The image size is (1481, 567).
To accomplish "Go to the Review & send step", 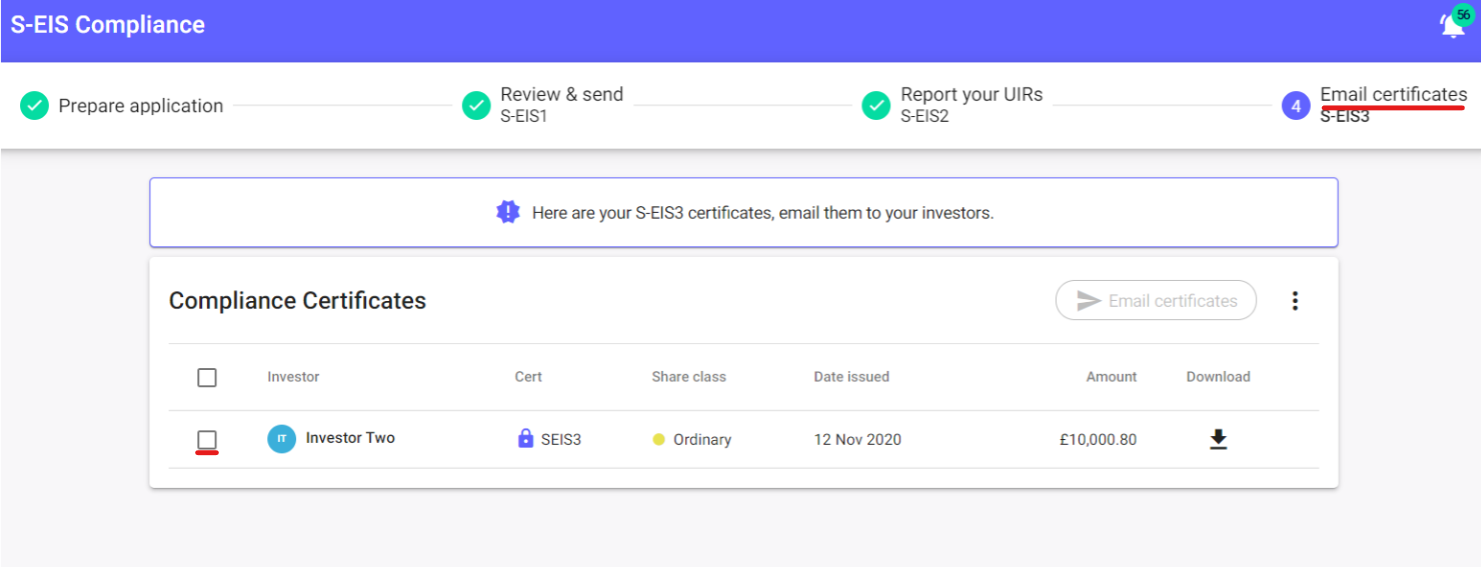I will click(561, 95).
